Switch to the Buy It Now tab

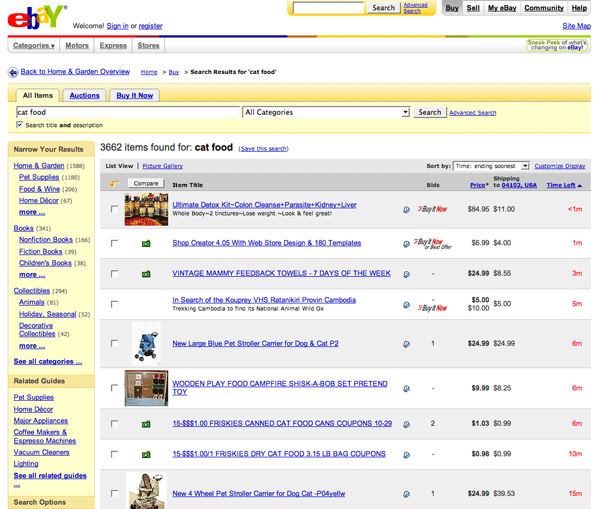click(x=134, y=96)
